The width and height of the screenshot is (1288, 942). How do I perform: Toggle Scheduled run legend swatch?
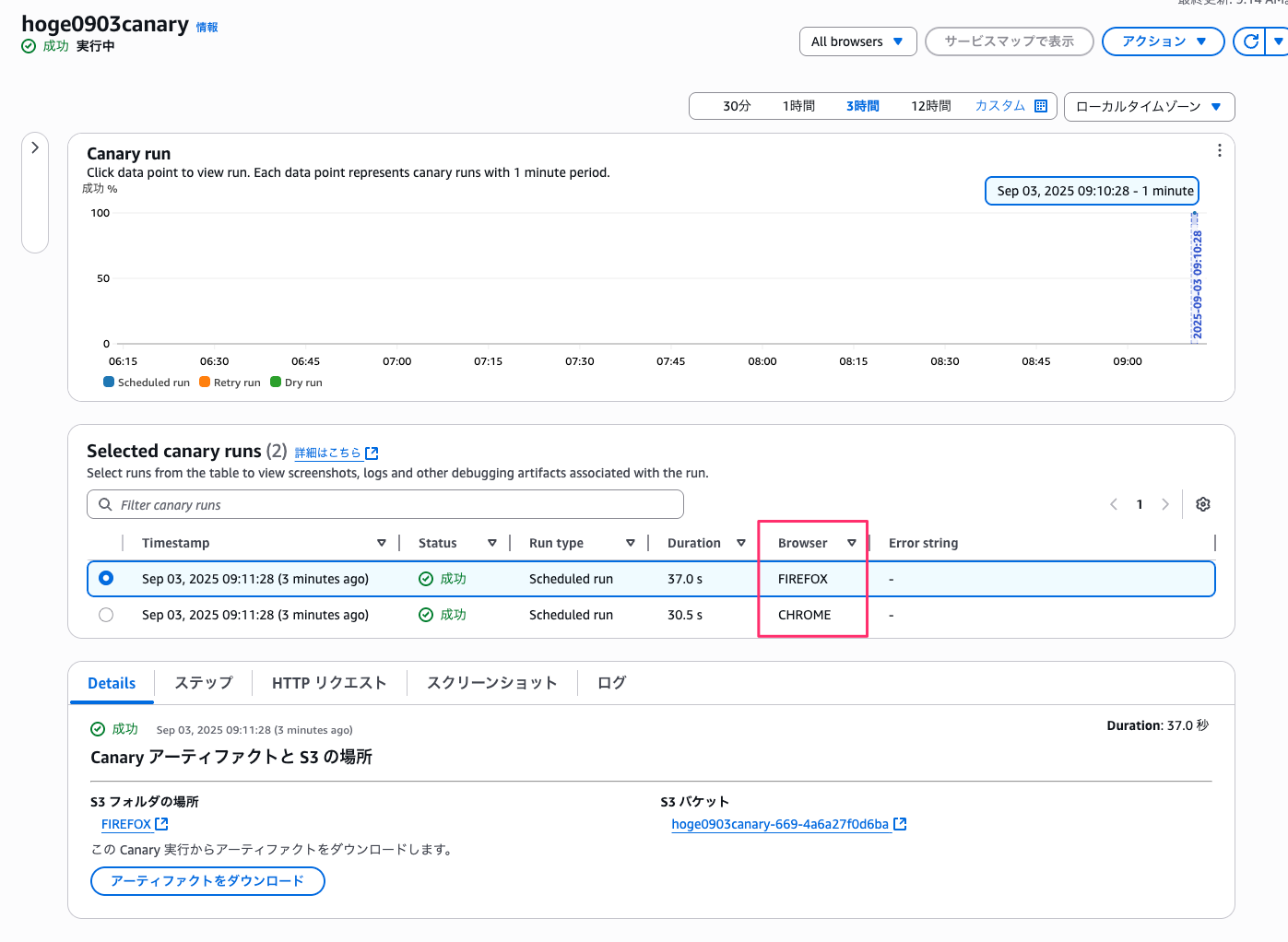(109, 382)
